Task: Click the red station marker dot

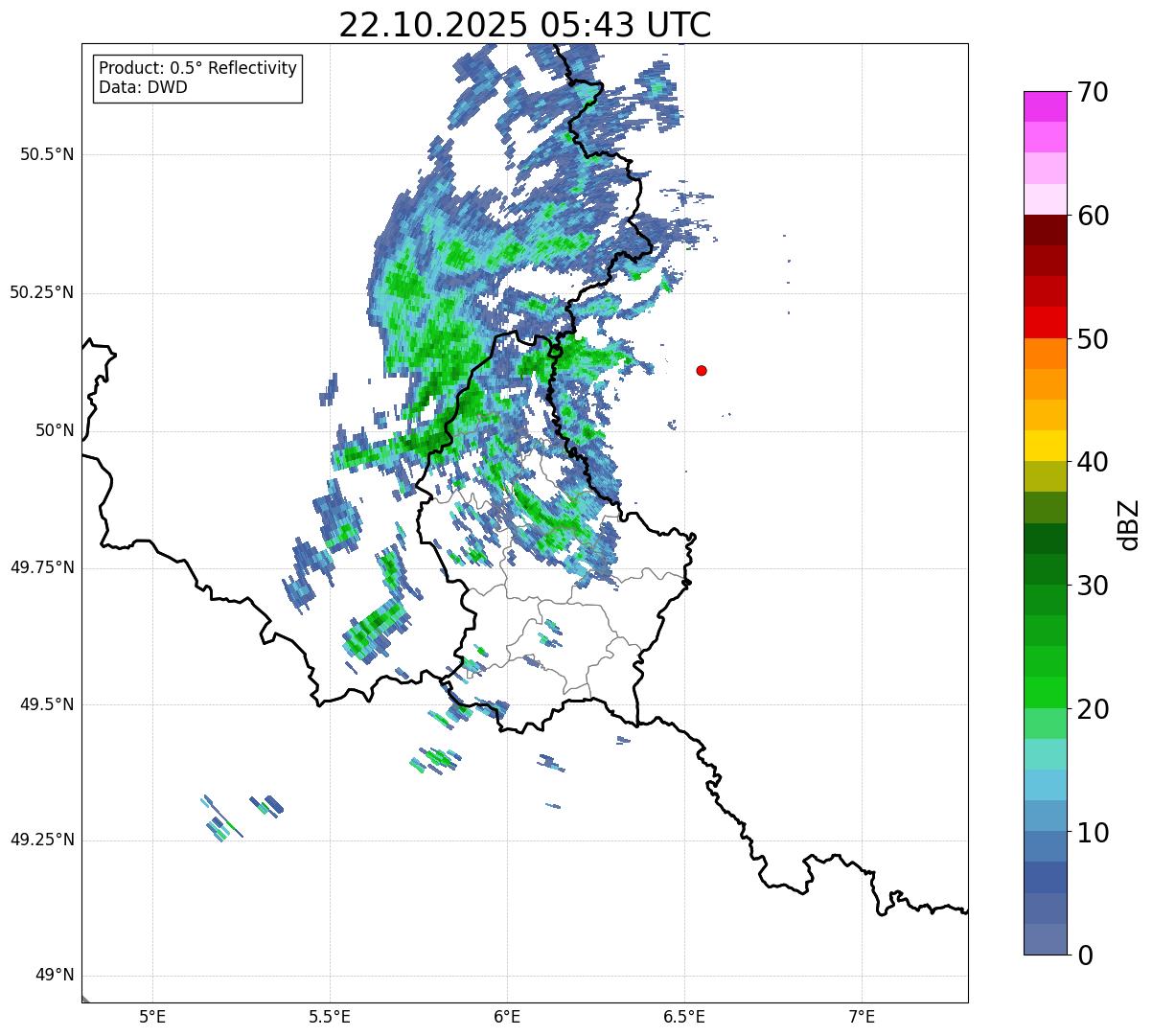Action: tap(702, 370)
